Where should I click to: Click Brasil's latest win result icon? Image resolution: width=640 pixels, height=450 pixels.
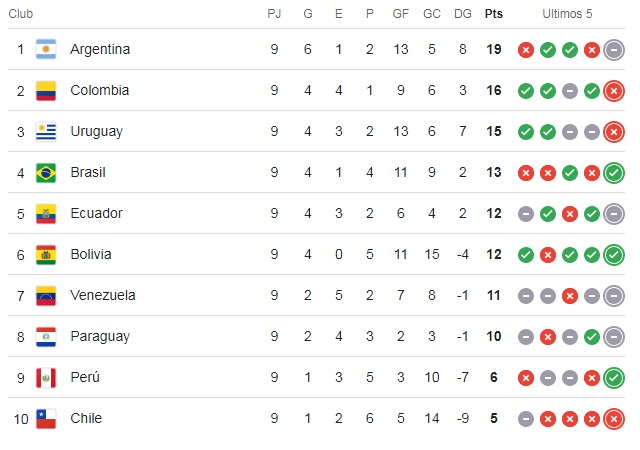614,172
